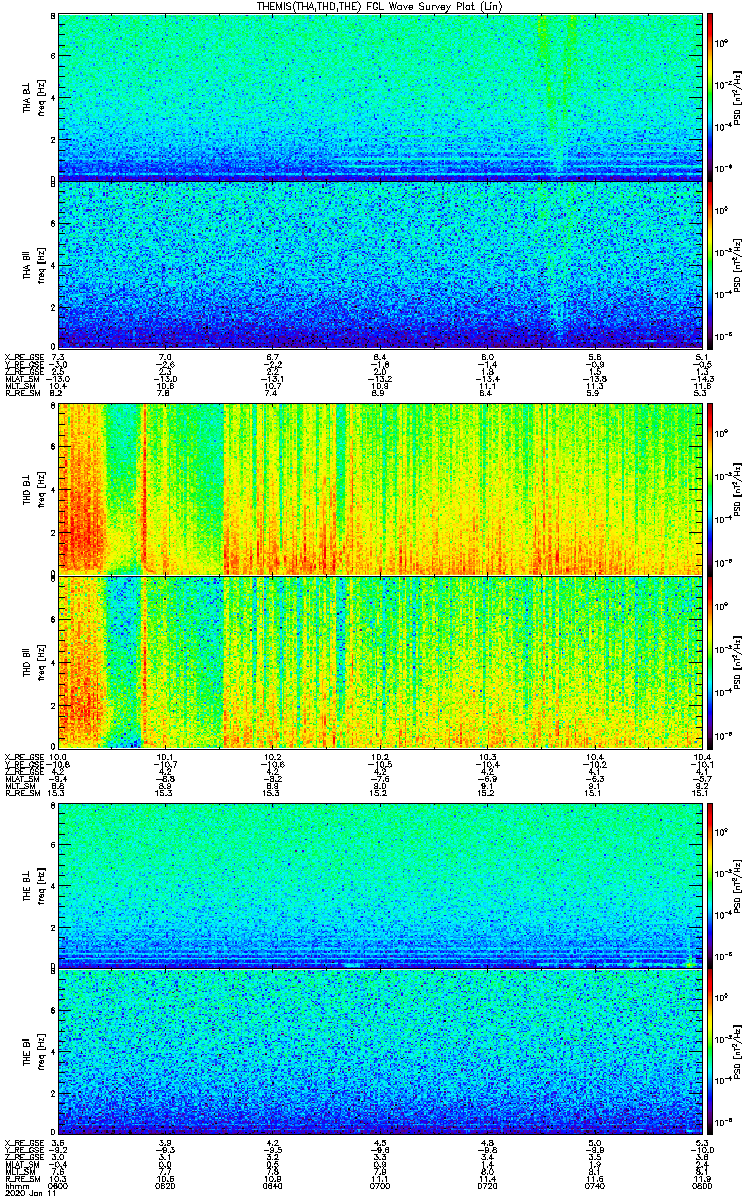
Task: Click the THEMIS FGL Wave Survey Plot title
Action: coord(381,6)
